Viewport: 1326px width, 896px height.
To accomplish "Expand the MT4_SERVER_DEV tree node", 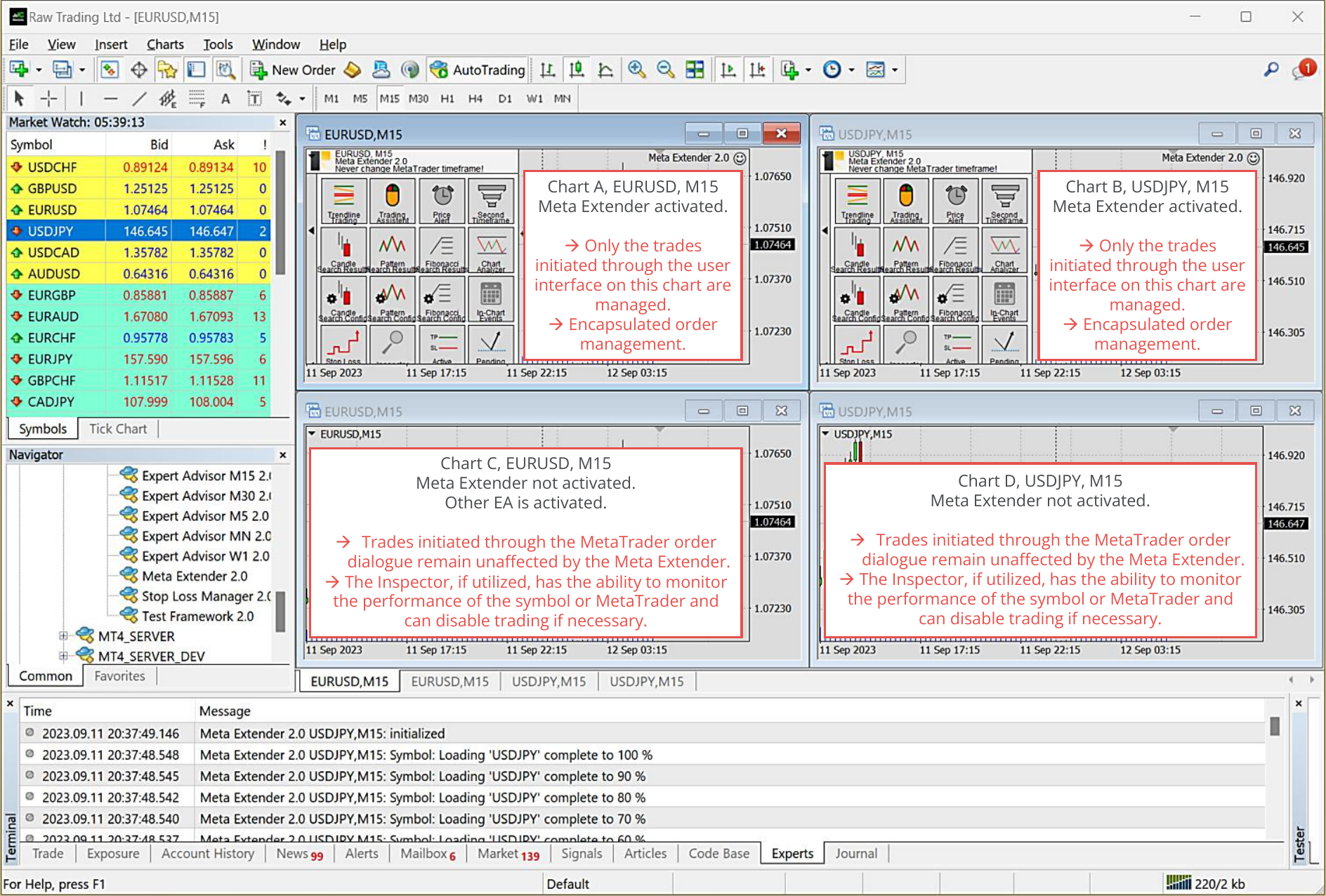I will click(x=63, y=656).
